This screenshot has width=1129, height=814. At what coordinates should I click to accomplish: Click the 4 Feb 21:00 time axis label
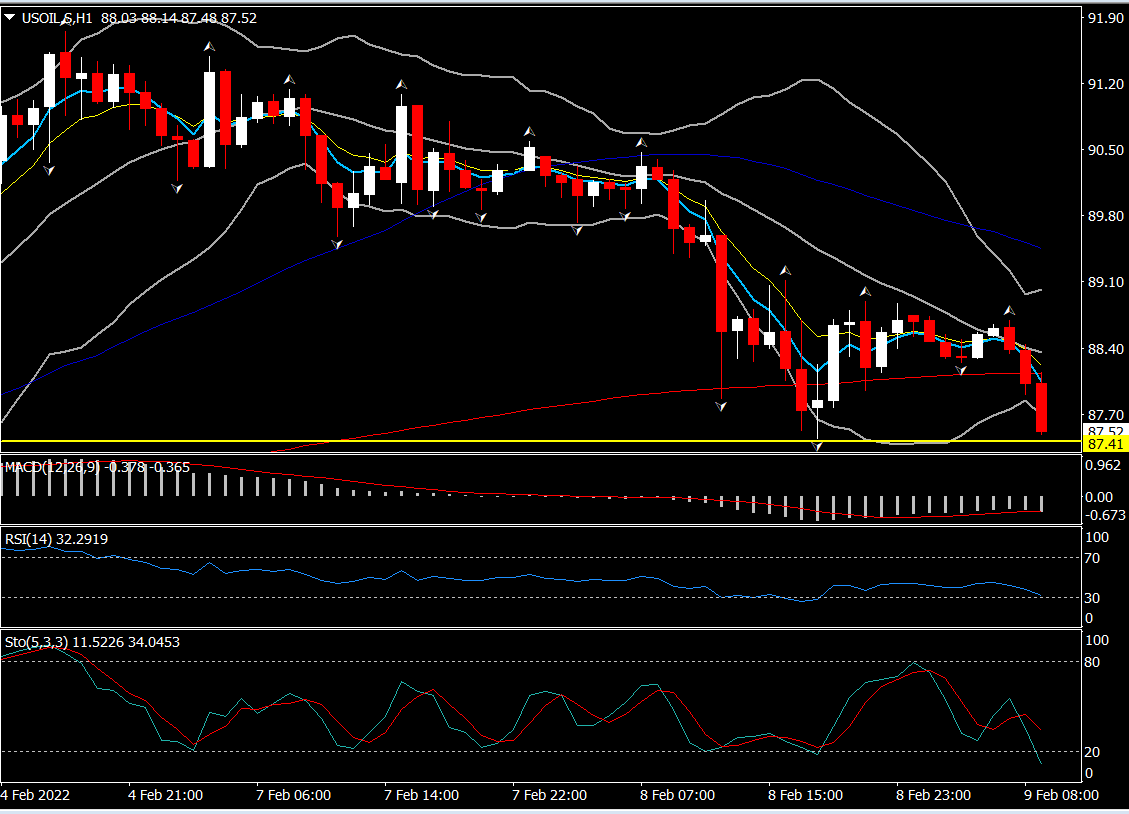click(166, 795)
